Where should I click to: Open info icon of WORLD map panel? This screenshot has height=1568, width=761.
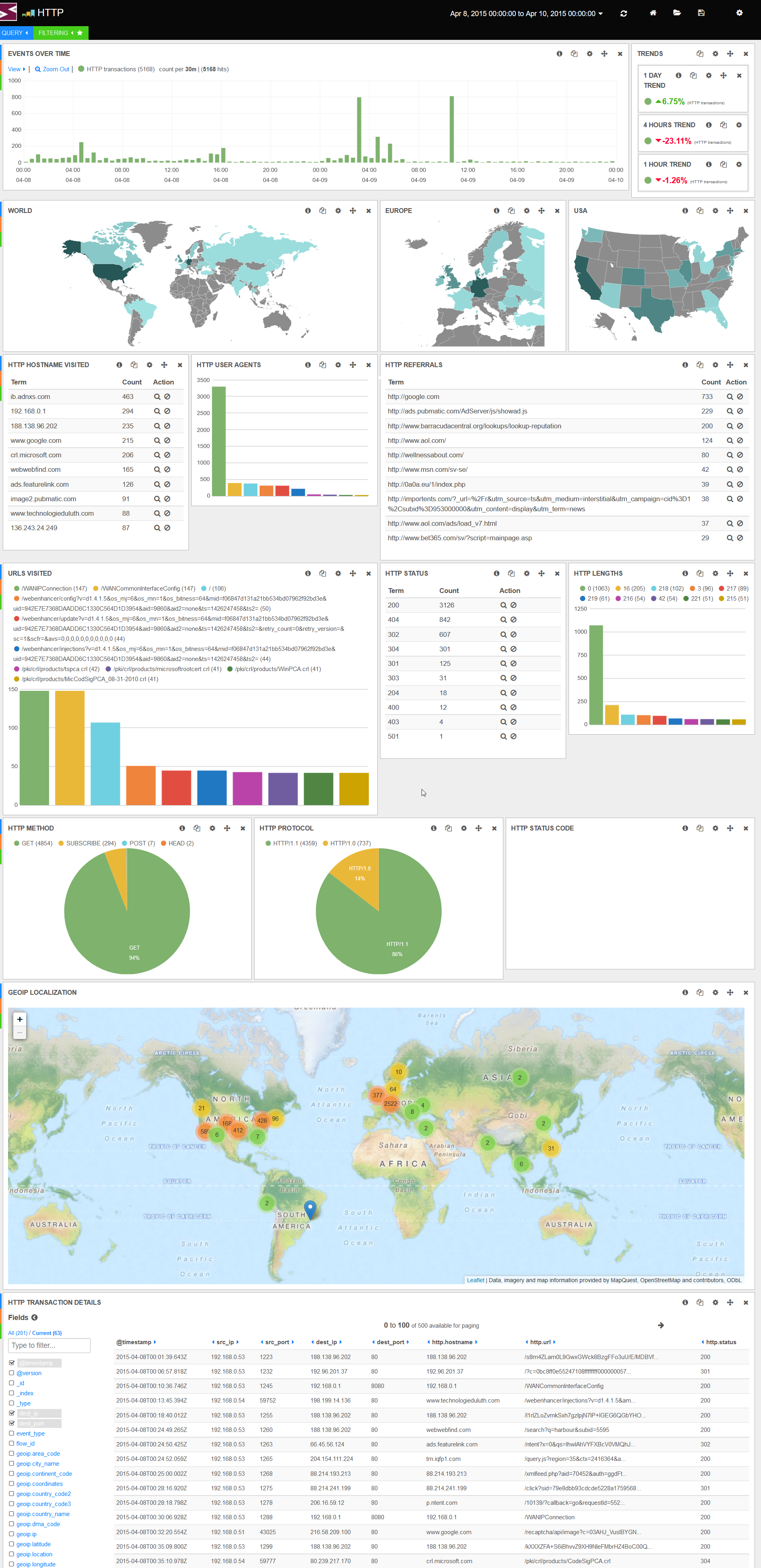308,211
